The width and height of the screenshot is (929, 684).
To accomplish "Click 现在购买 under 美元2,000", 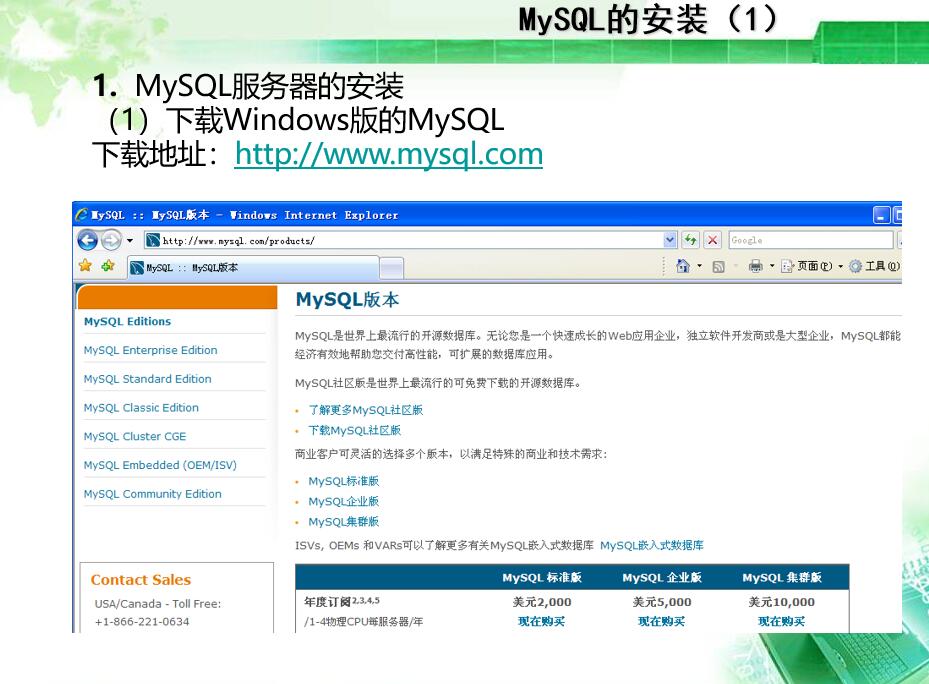I will tap(542, 621).
